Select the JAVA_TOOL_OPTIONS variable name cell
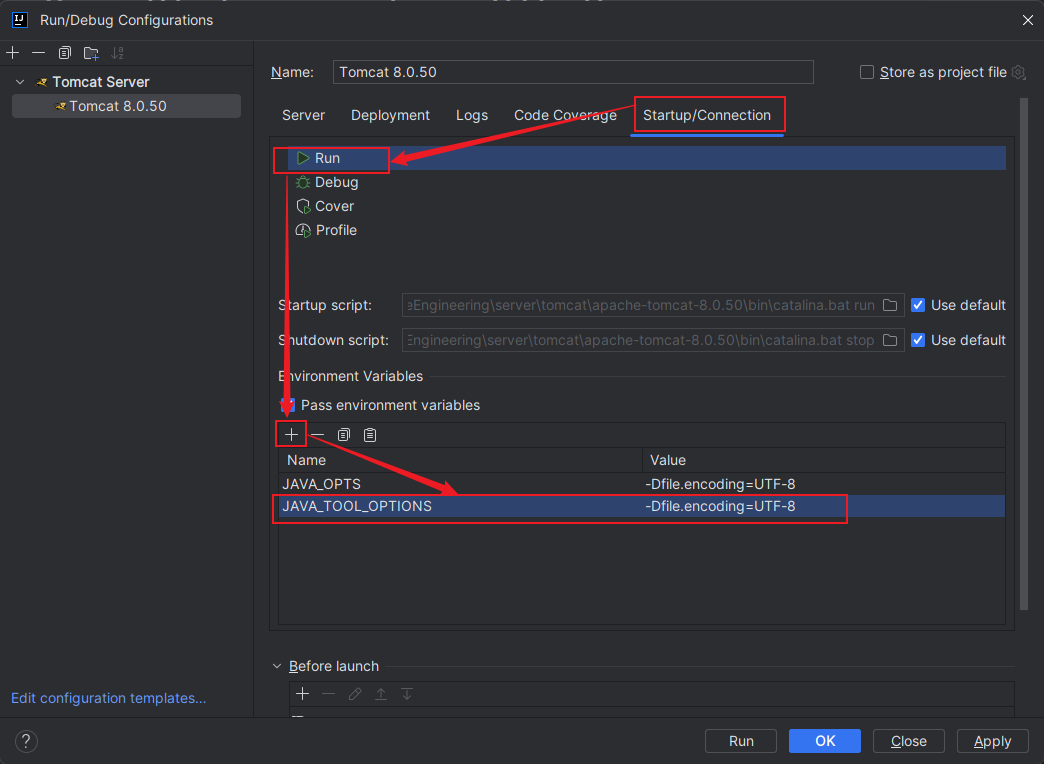This screenshot has width=1044, height=764. pyautogui.click(x=460, y=506)
